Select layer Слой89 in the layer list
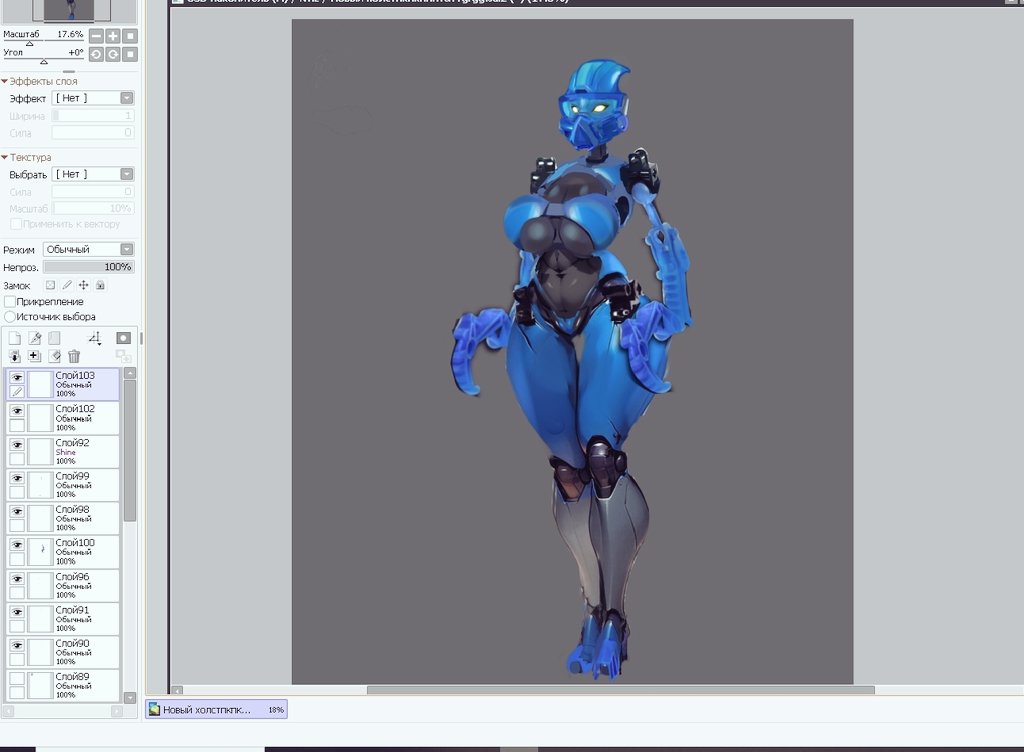This screenshot has width=1024, height=752. pyautogui.click(x=63, y=685)
